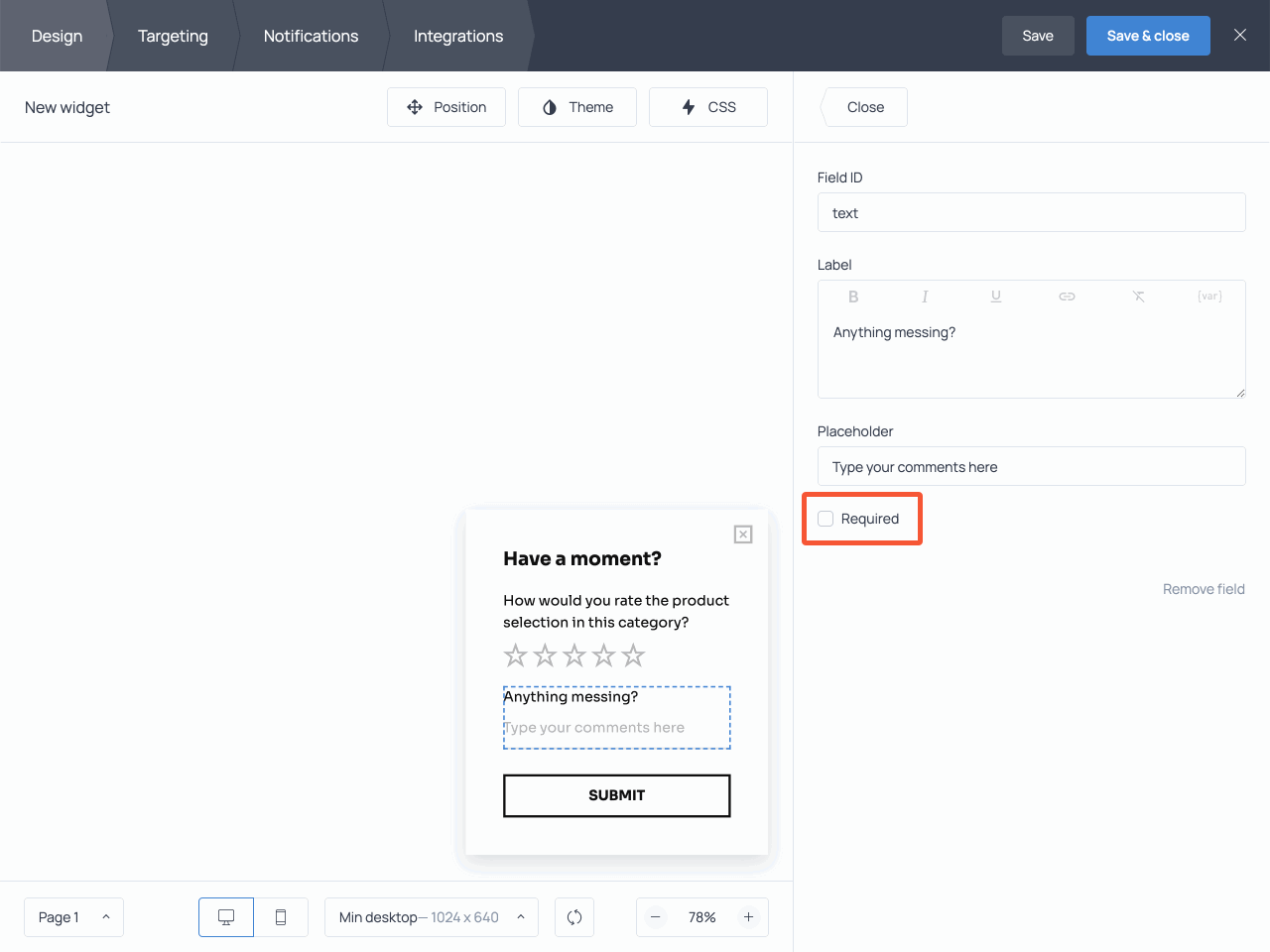The height and width of the screenshot is (952, 1270).
Task: Click the Bold formatting icon
Action: click(853, 297)
